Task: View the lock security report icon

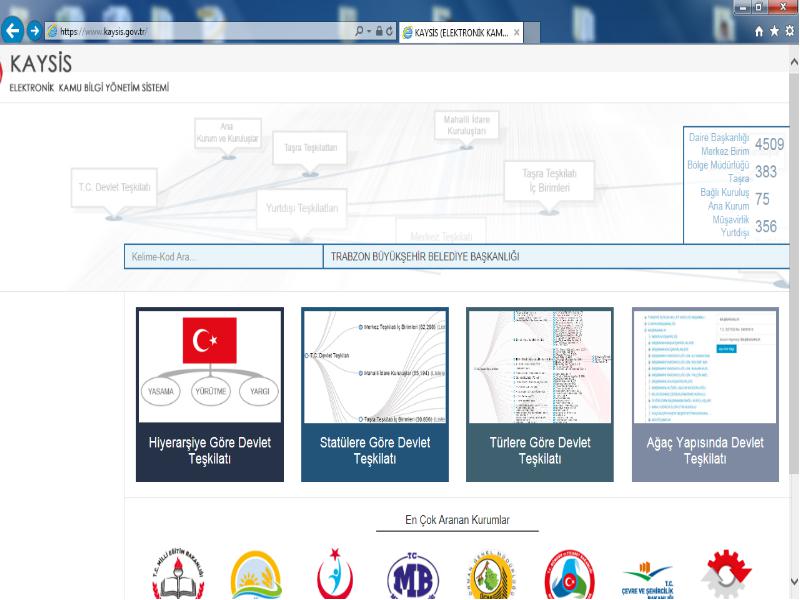Action: click(x=379, y=31)
